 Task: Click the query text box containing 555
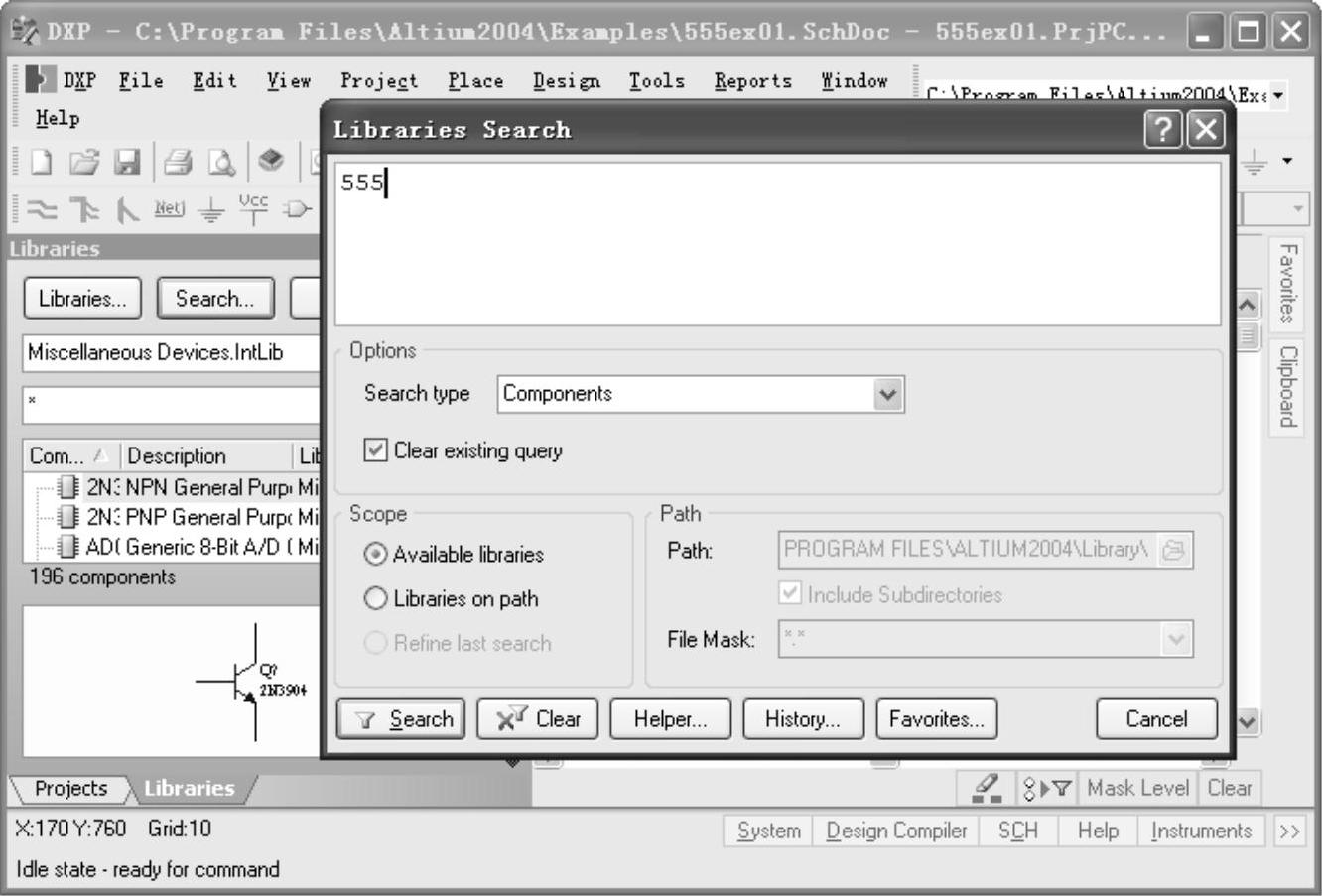pyautogui.click(x=778, y=244)
